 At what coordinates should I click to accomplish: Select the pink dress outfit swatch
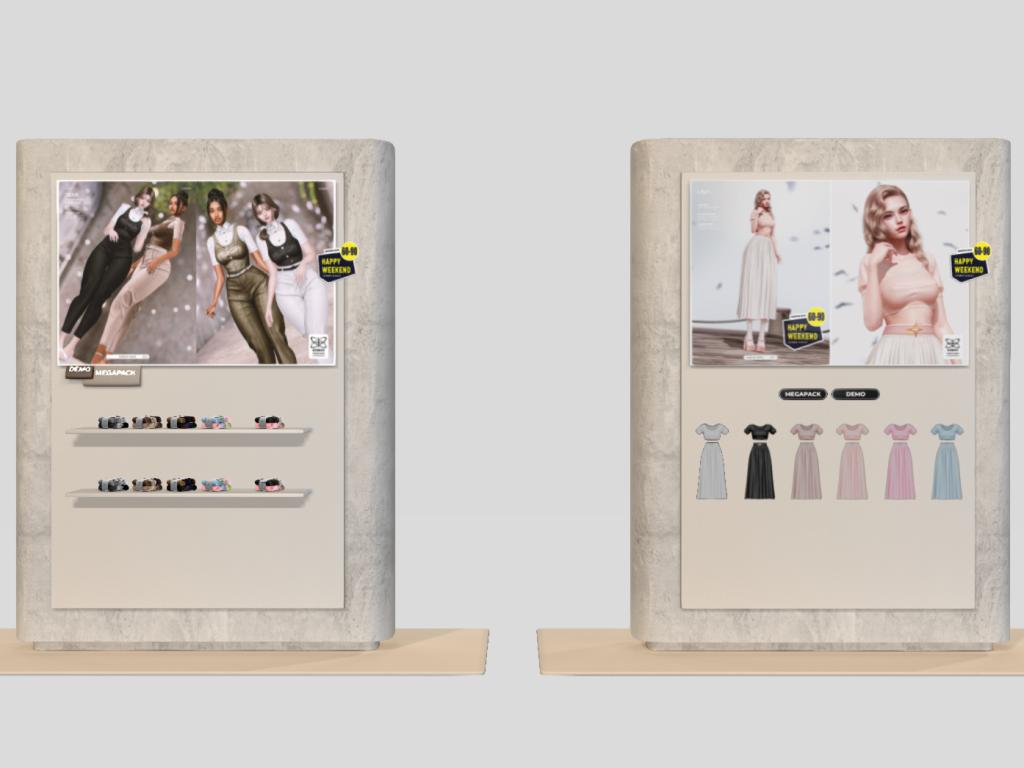pos(899,461)
